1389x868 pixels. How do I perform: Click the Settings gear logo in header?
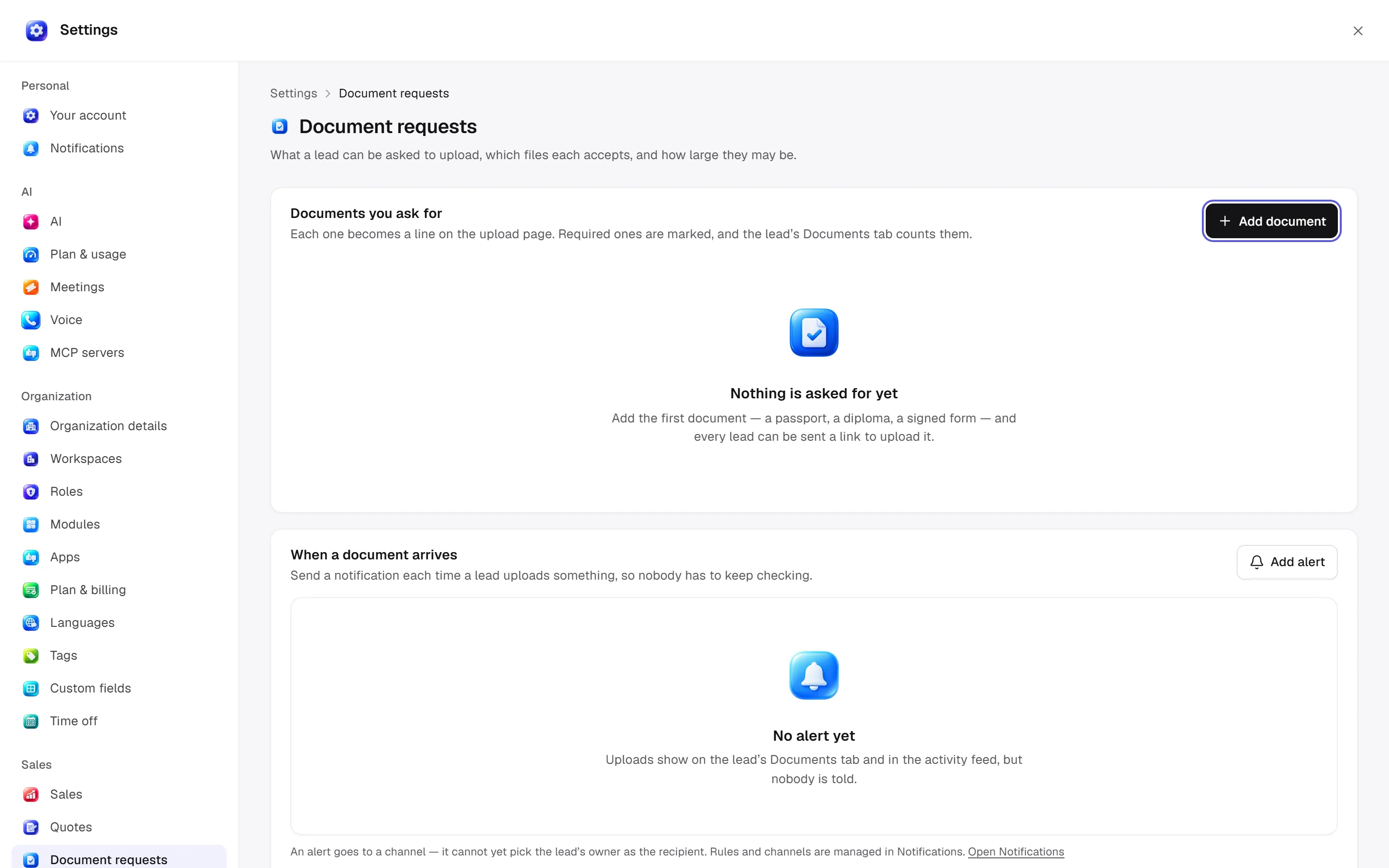pyautogui.click(x=36, y=30)
